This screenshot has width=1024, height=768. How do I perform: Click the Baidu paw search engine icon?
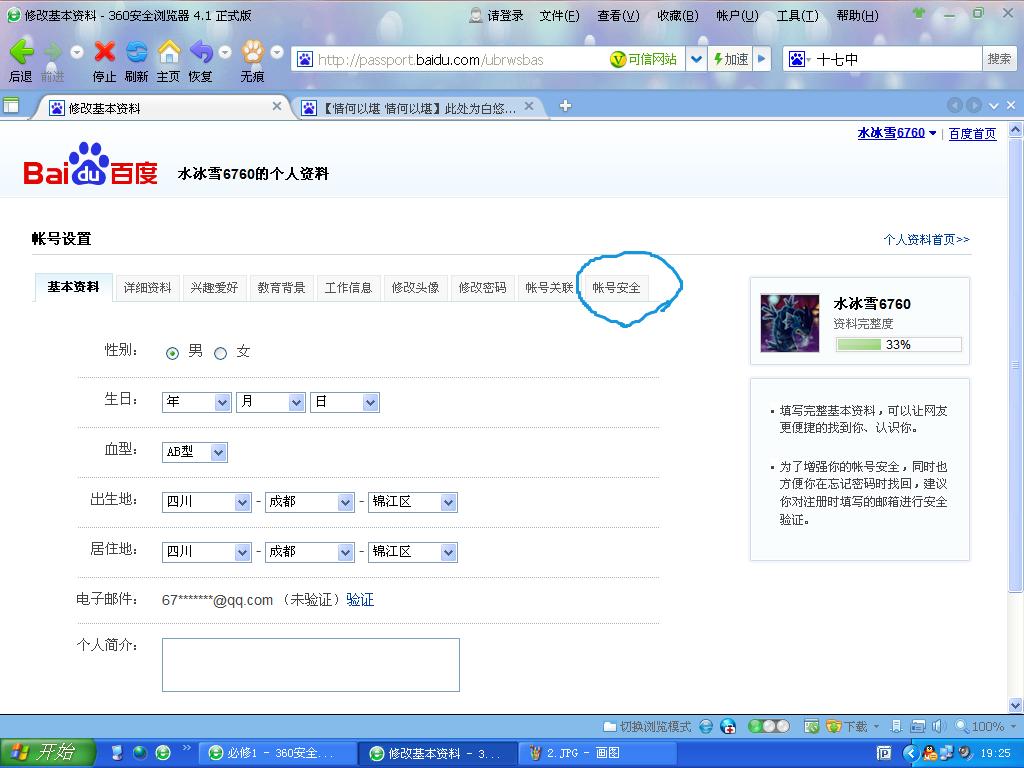tap(797, 59)
